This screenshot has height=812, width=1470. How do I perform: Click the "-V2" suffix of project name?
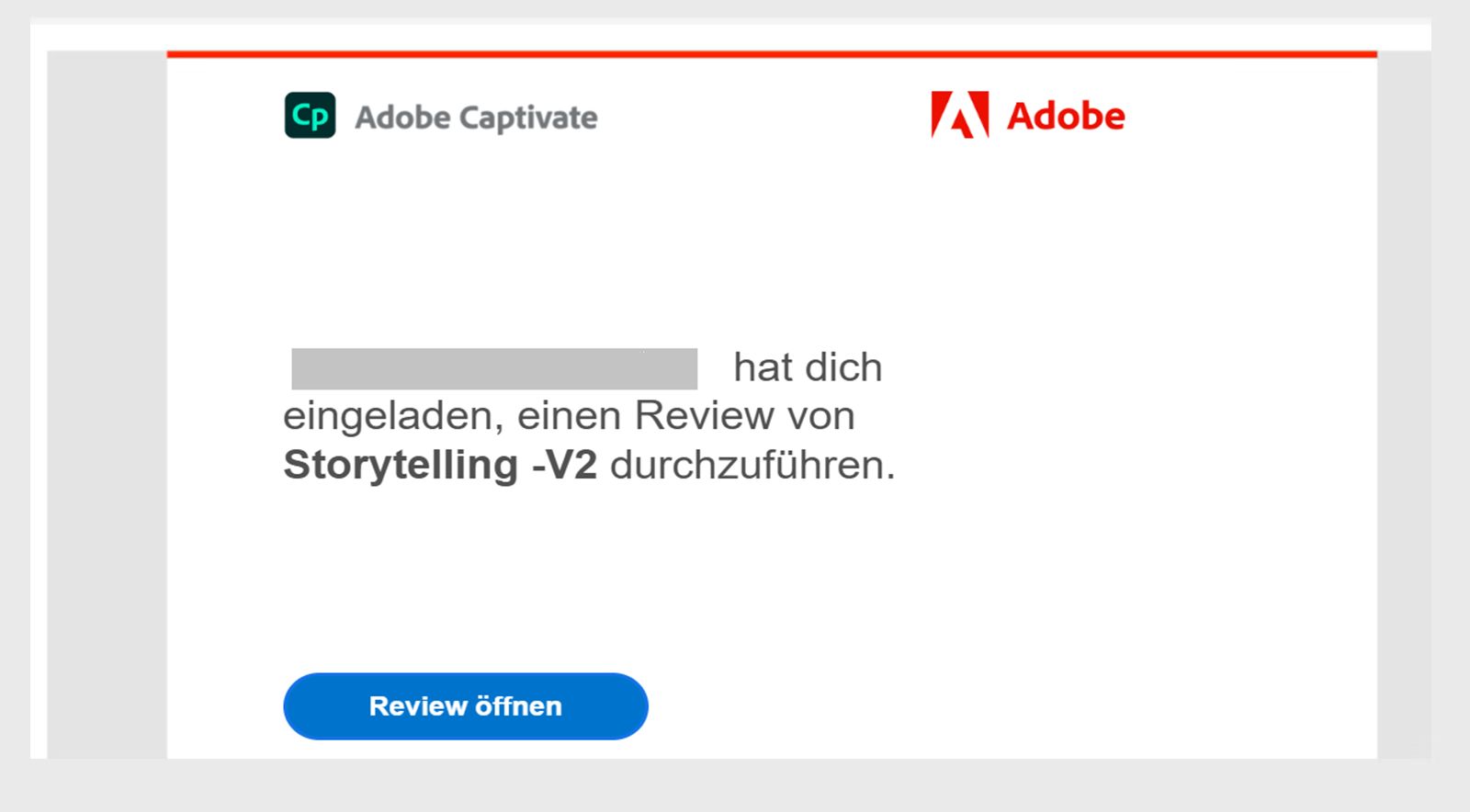[x=564, y=465]
